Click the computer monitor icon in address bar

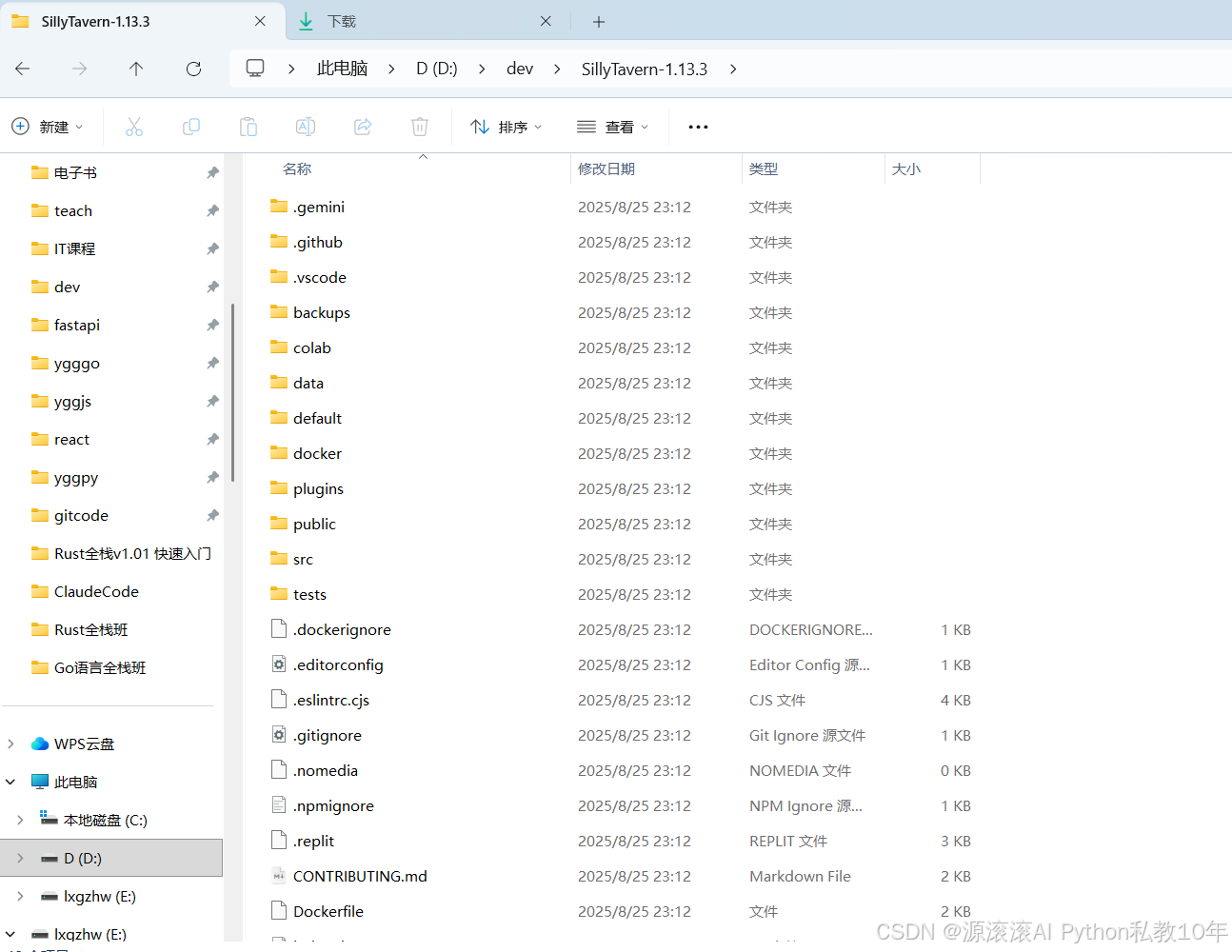255,68
